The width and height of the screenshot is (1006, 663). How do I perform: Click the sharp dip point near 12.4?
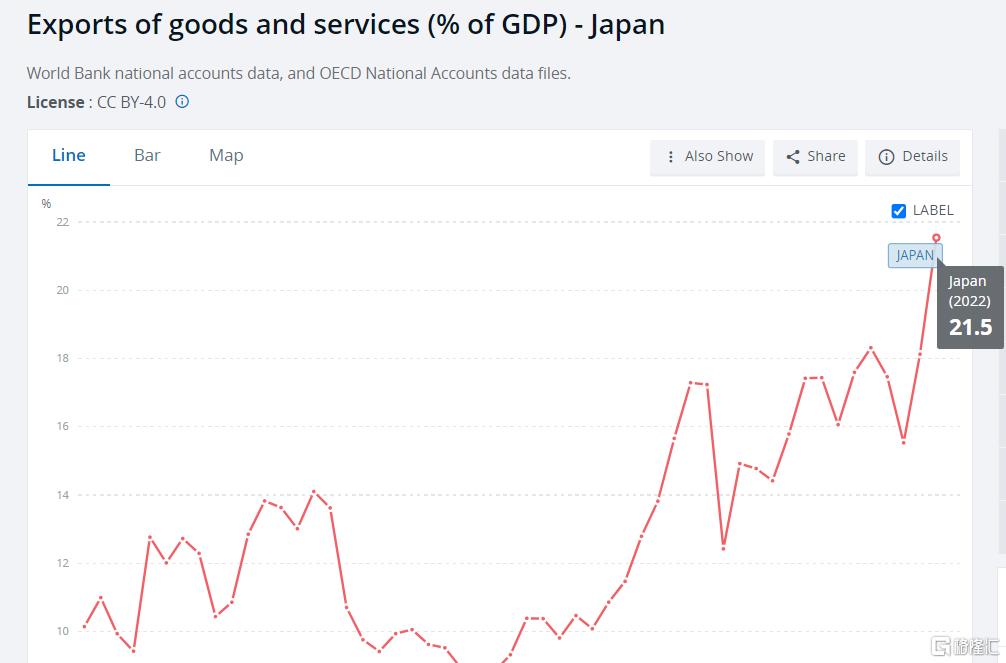(723, 547)
